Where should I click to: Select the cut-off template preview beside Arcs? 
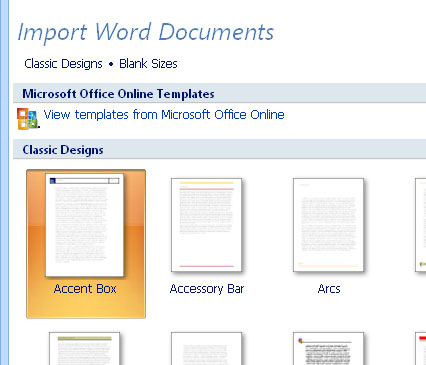421,225
